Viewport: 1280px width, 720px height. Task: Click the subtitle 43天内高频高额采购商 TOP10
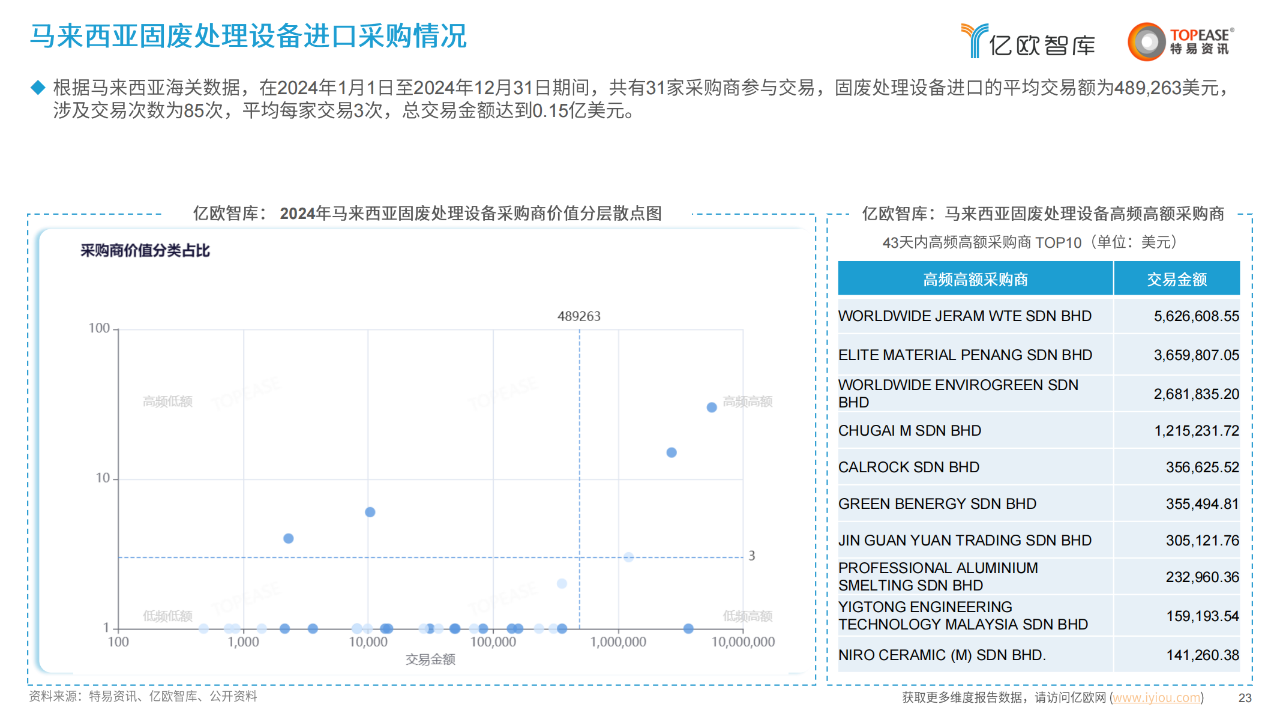(983, 242)
